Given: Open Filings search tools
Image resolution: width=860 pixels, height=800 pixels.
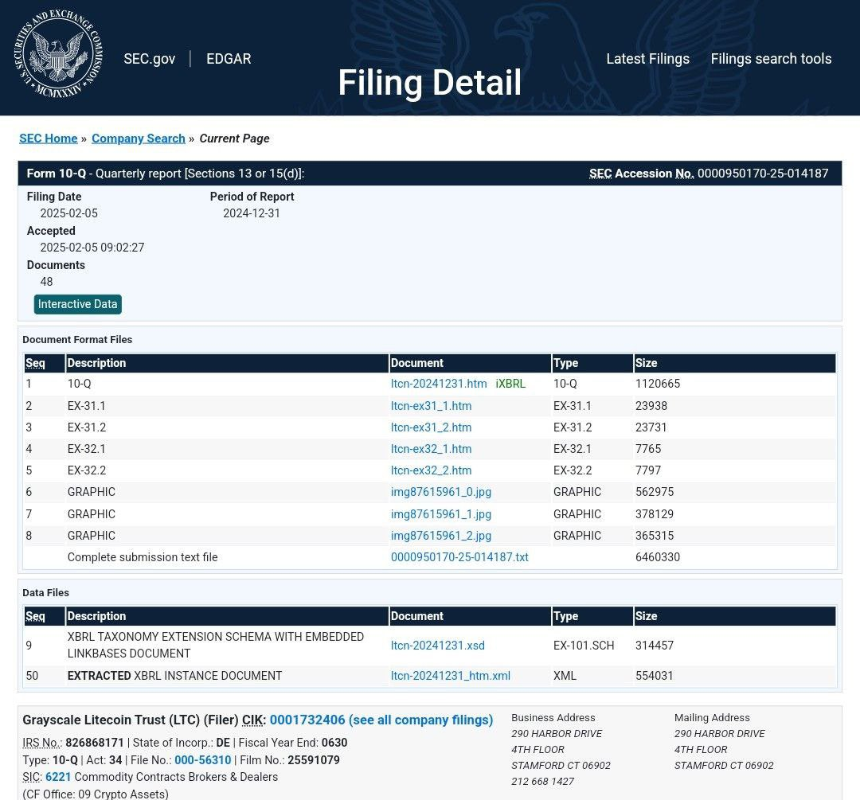Looking at the screenshot, I should [771, 59].
